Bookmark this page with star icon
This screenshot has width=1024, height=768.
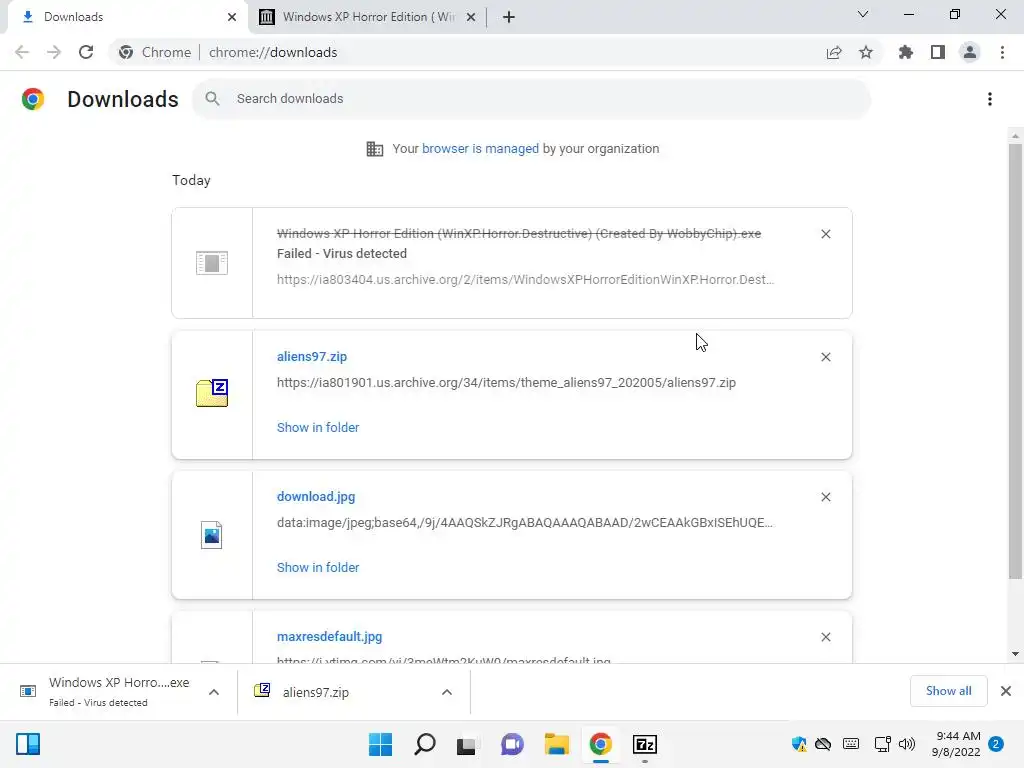click(866, 52)
